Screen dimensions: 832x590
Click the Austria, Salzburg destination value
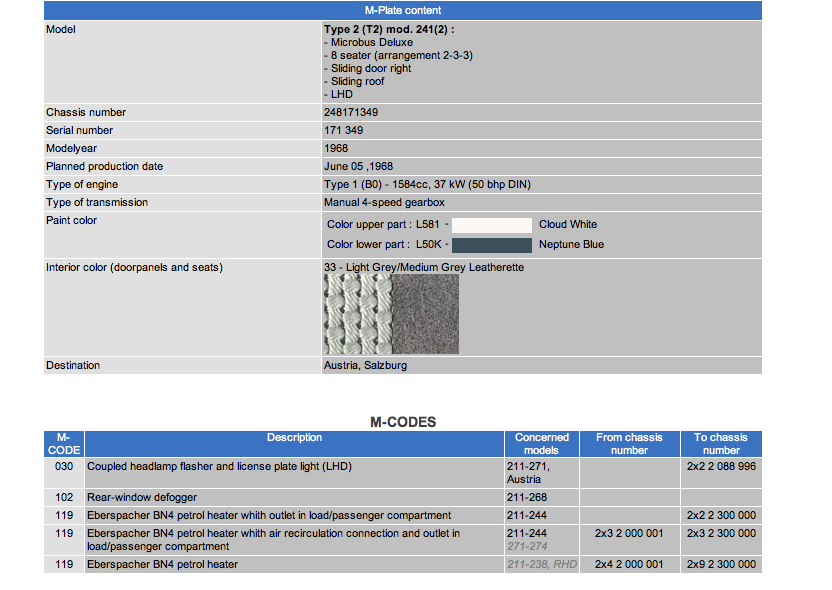coord(365,366)
